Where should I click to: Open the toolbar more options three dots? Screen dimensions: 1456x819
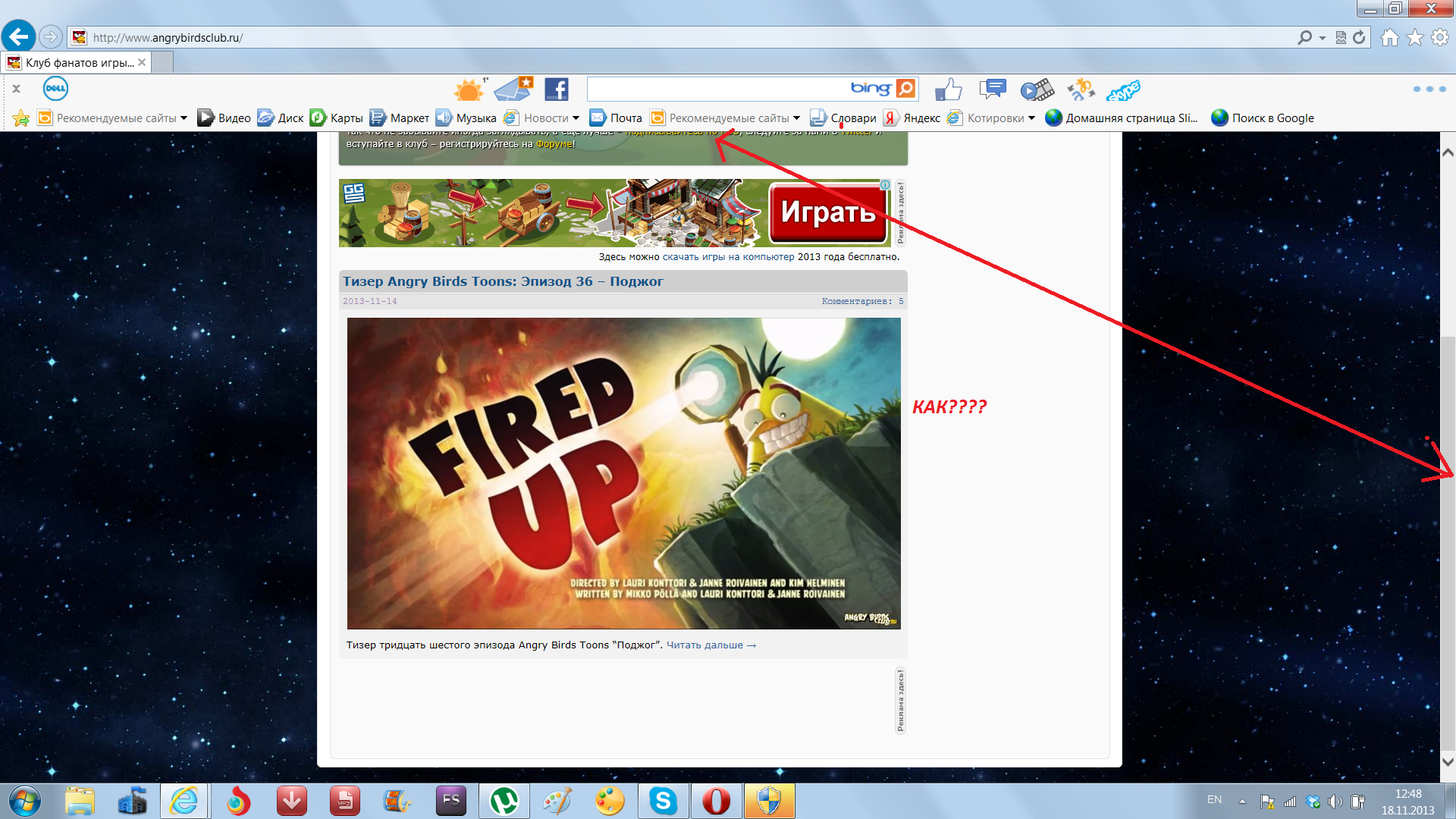(x=1429, y=89)
